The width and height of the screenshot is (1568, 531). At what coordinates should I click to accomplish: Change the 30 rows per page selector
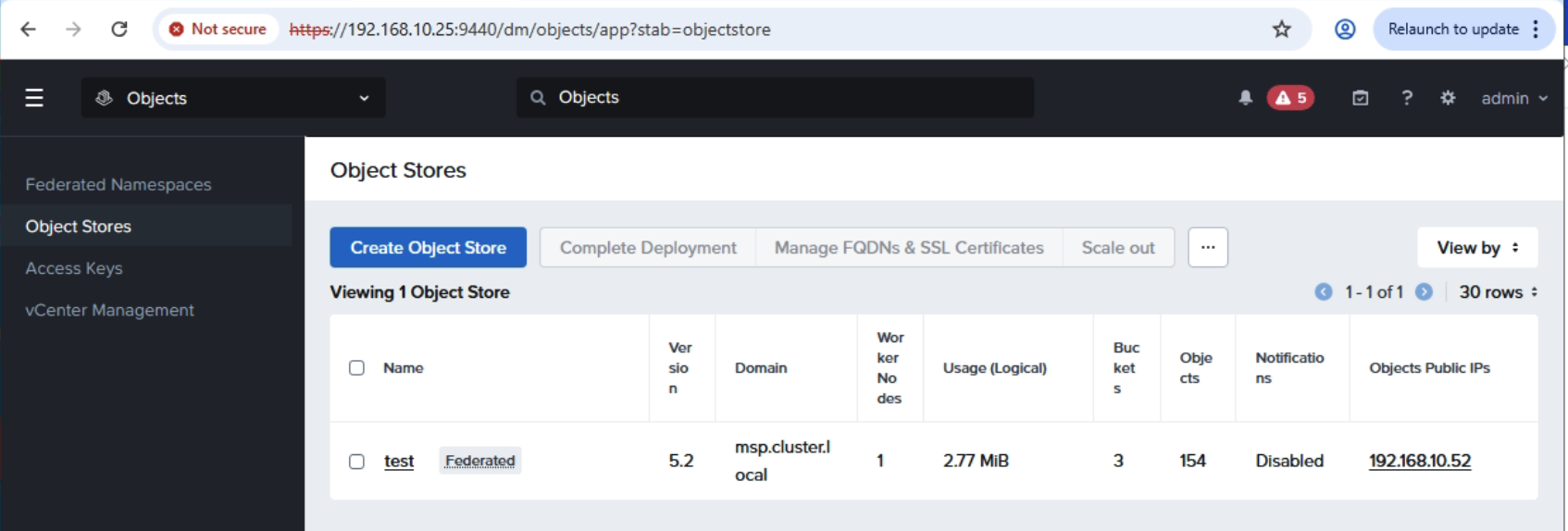(1498, 292)
